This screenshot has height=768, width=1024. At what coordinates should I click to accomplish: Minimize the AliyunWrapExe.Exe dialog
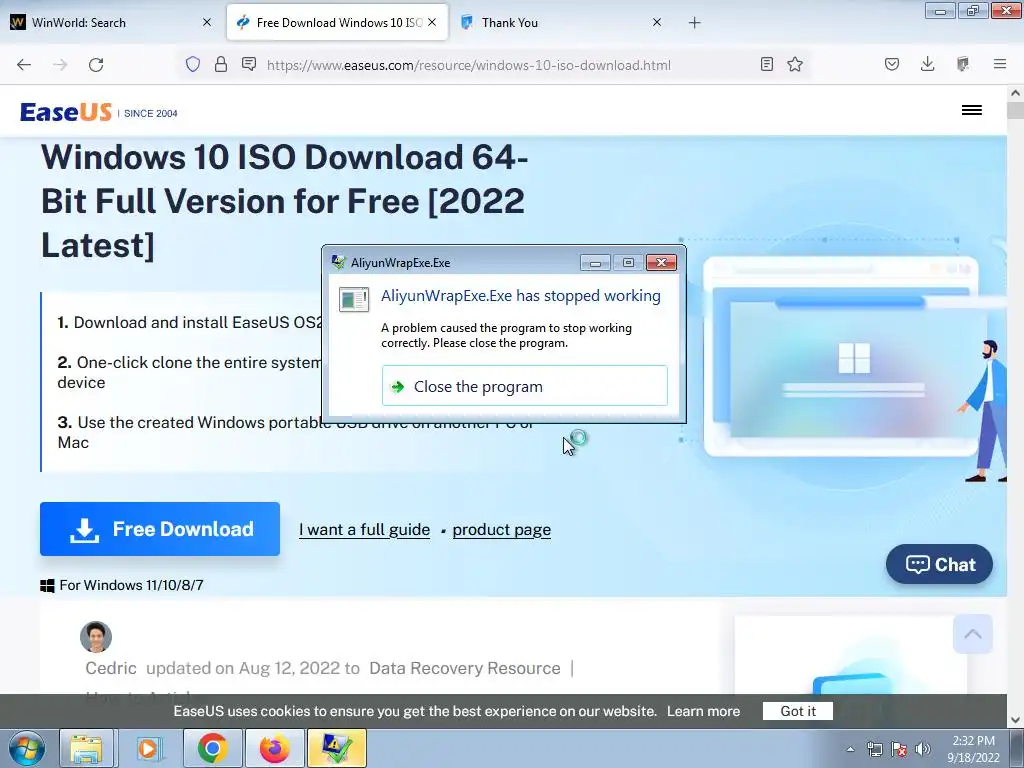[x=595, y=263]
